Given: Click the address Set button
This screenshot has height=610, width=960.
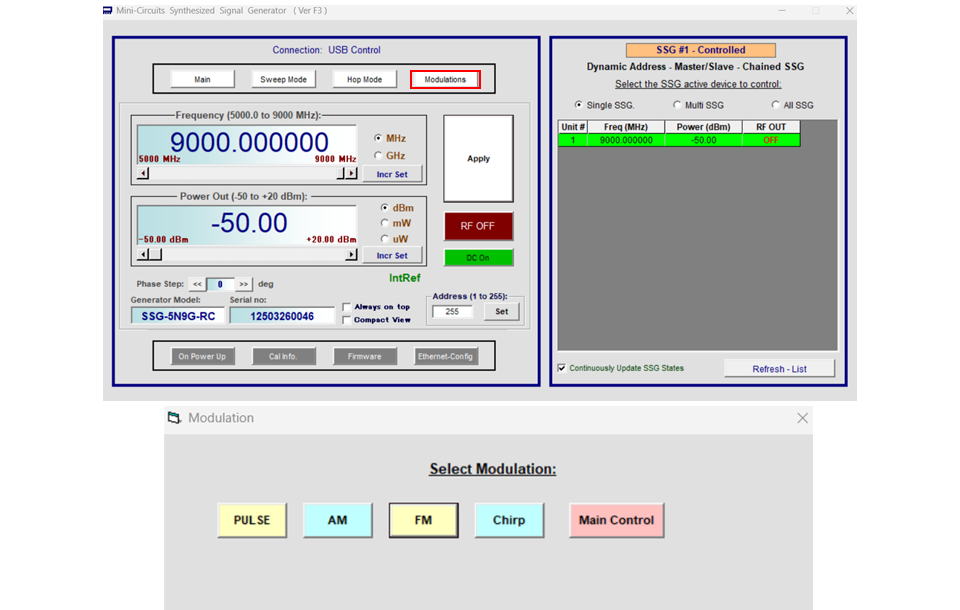Looking at the screenshot, I should pos(501,312).
